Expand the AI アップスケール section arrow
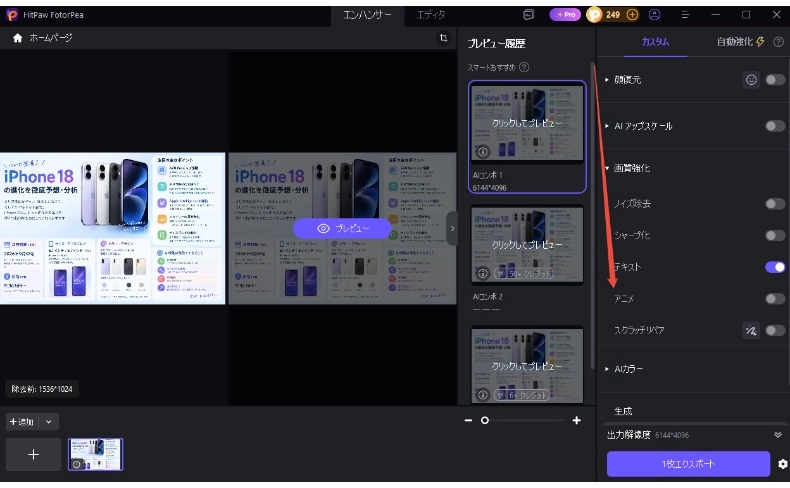 [x=607, y=126]
